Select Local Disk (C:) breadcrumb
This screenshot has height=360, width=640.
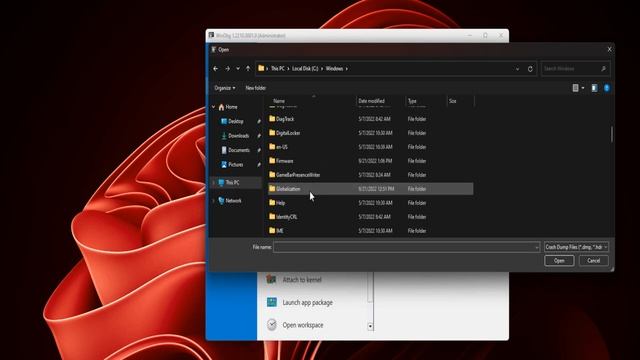coord(305,69)
